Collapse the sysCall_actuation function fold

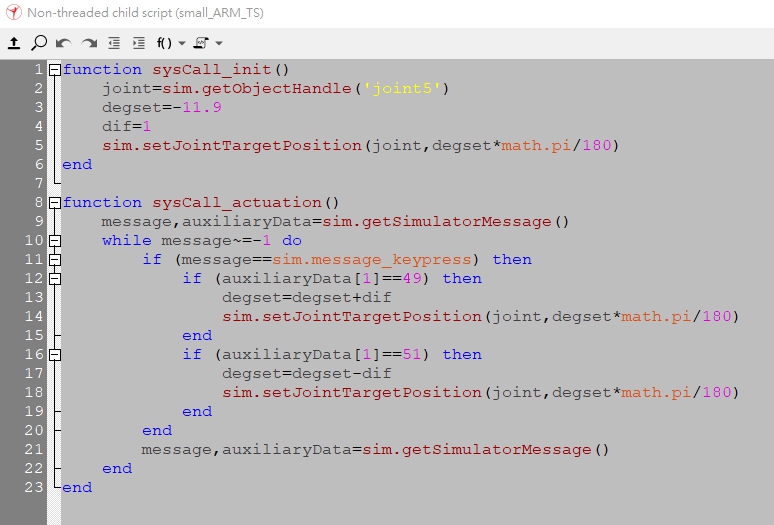pos(55,203)
